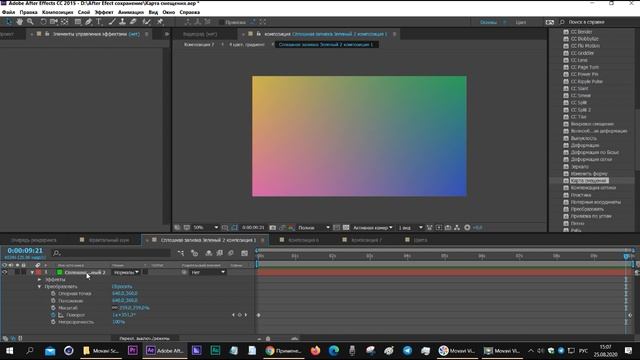
Task: Switch to the Effect Controls panel tab
Action: 96,34
